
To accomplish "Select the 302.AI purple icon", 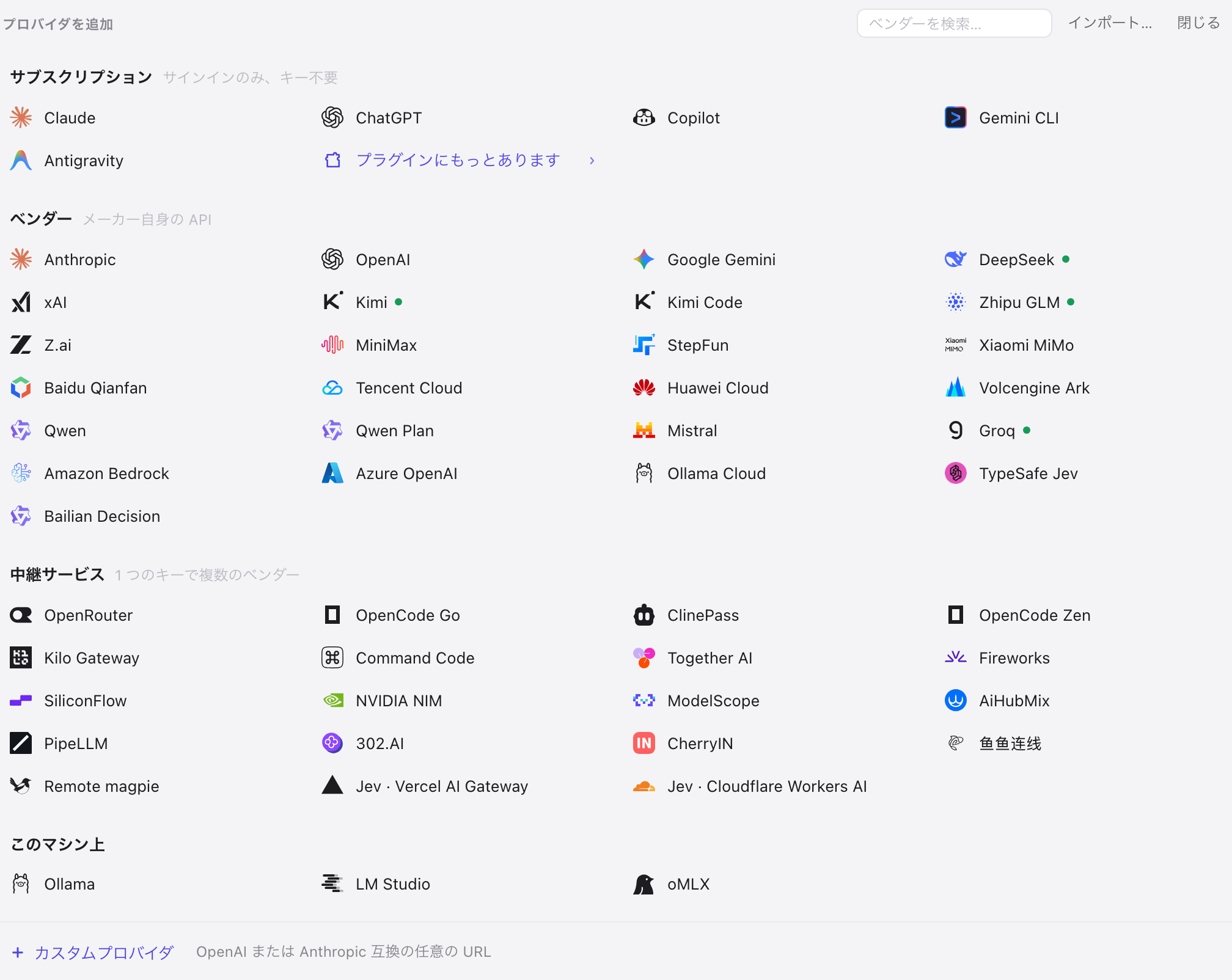I will 332,743.
